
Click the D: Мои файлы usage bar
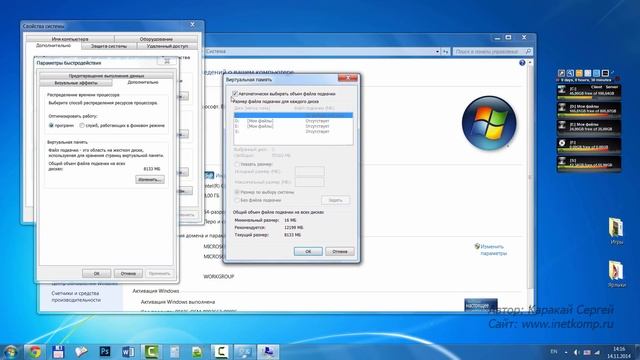click(589, 115)
